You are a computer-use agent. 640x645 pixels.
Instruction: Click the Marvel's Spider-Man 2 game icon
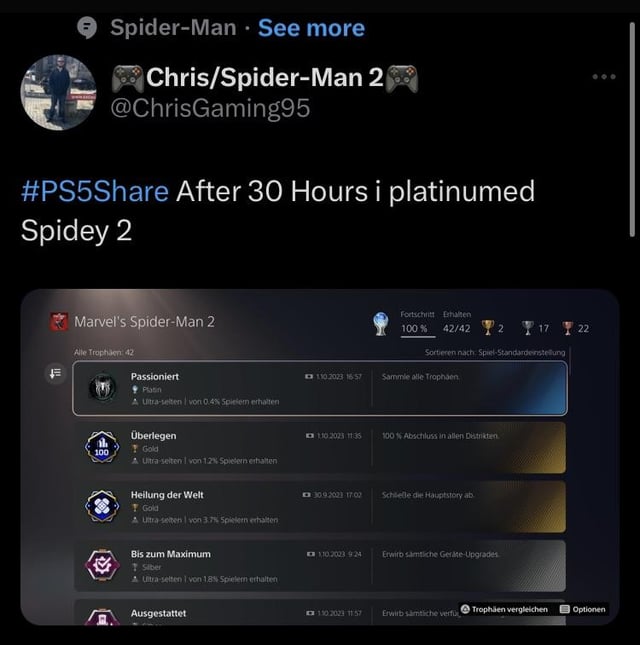tap(59, 322)
